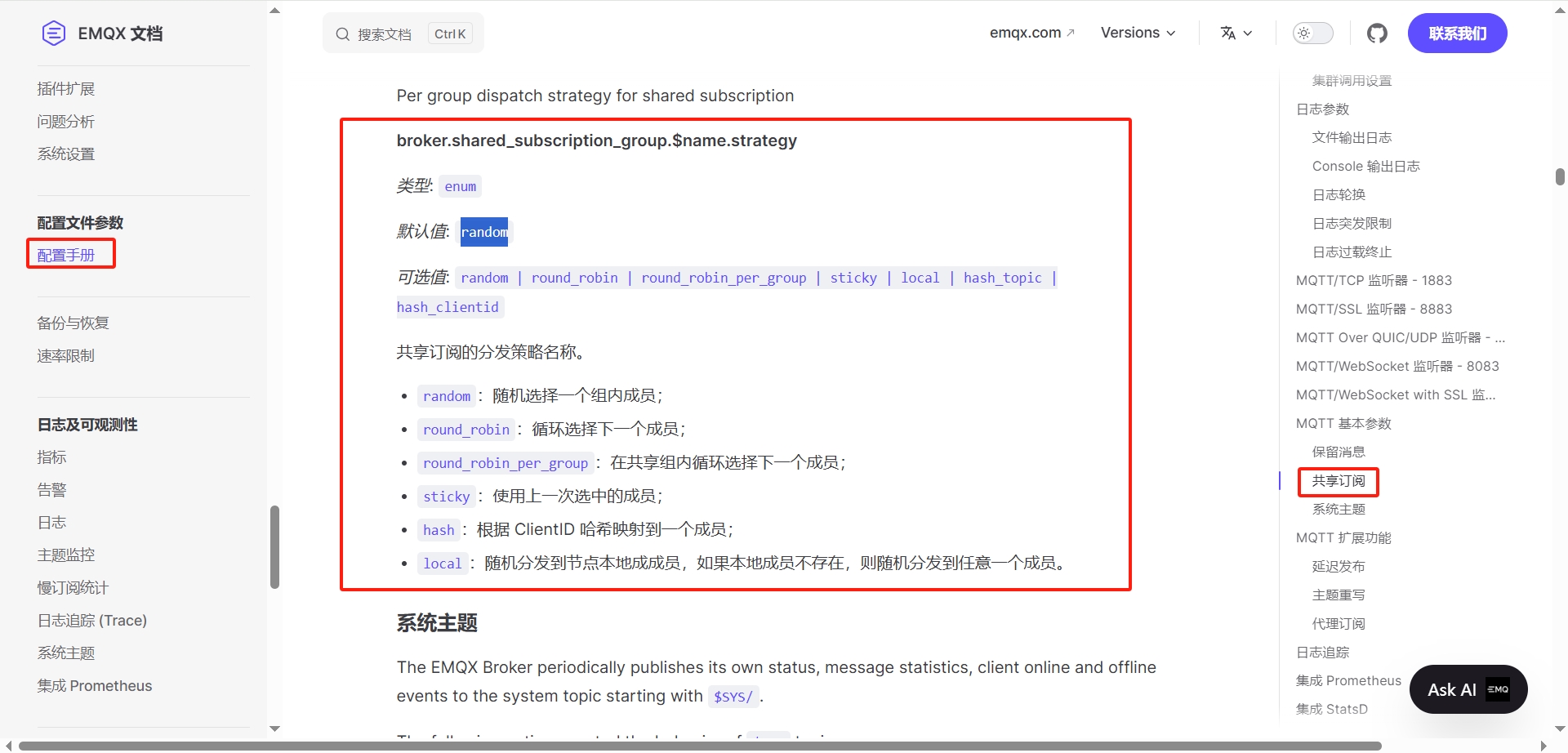Click the 搜索文档 search field
The height and width of the screenshot is (753, 1568).
(x=385, y=34)
